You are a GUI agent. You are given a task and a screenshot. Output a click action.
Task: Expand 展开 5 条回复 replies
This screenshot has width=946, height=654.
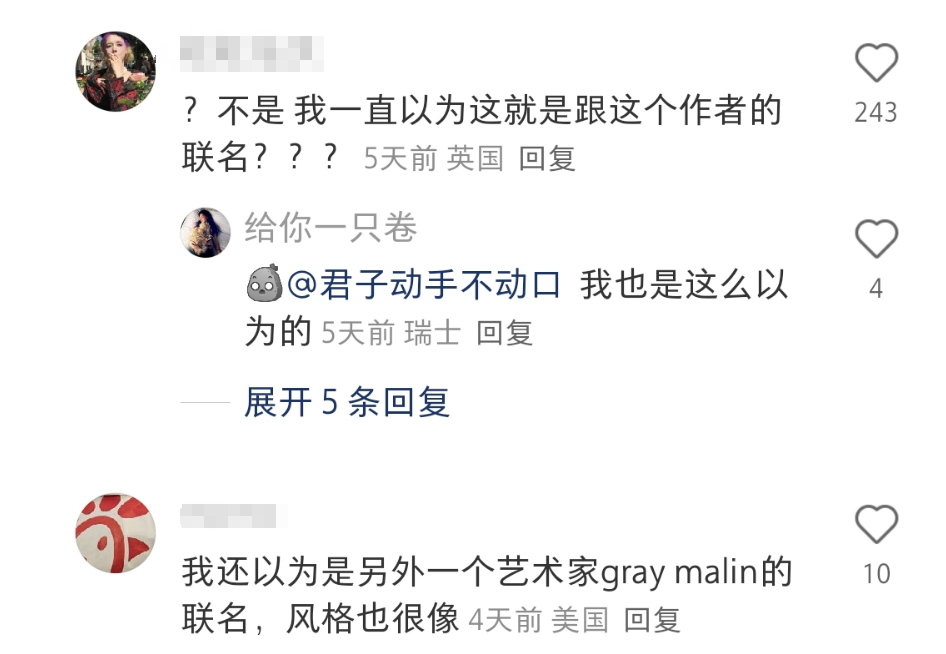[x=347, y=402]
